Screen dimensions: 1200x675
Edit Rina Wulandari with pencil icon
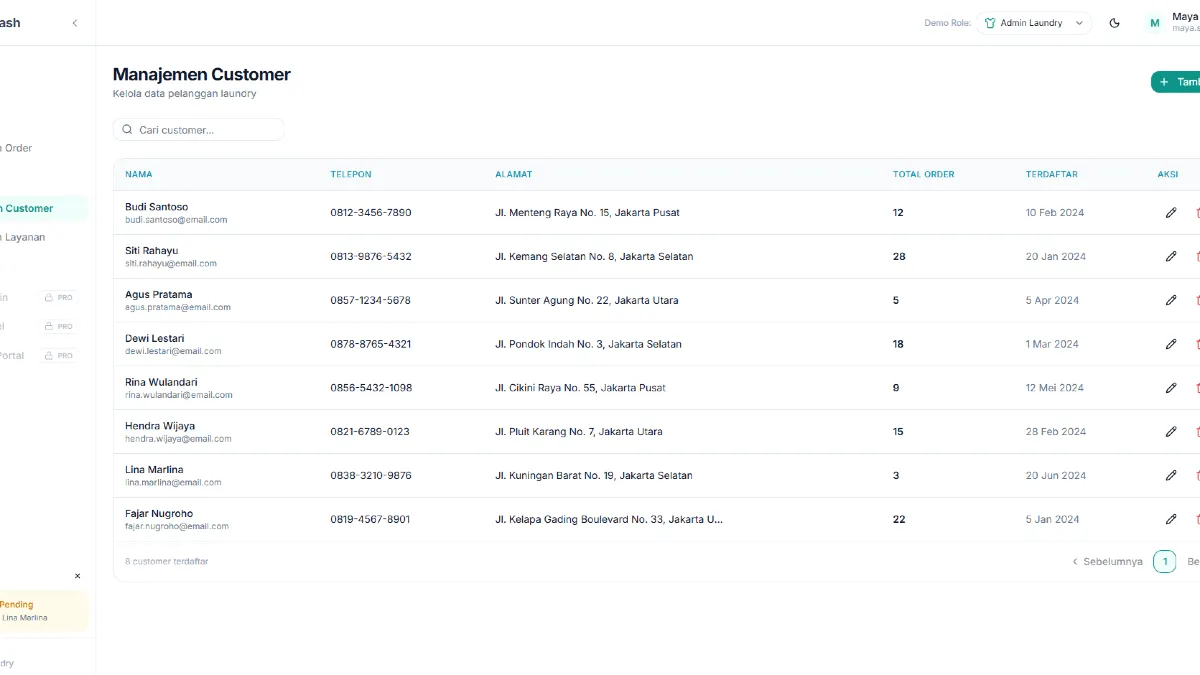coord(1171,388)
